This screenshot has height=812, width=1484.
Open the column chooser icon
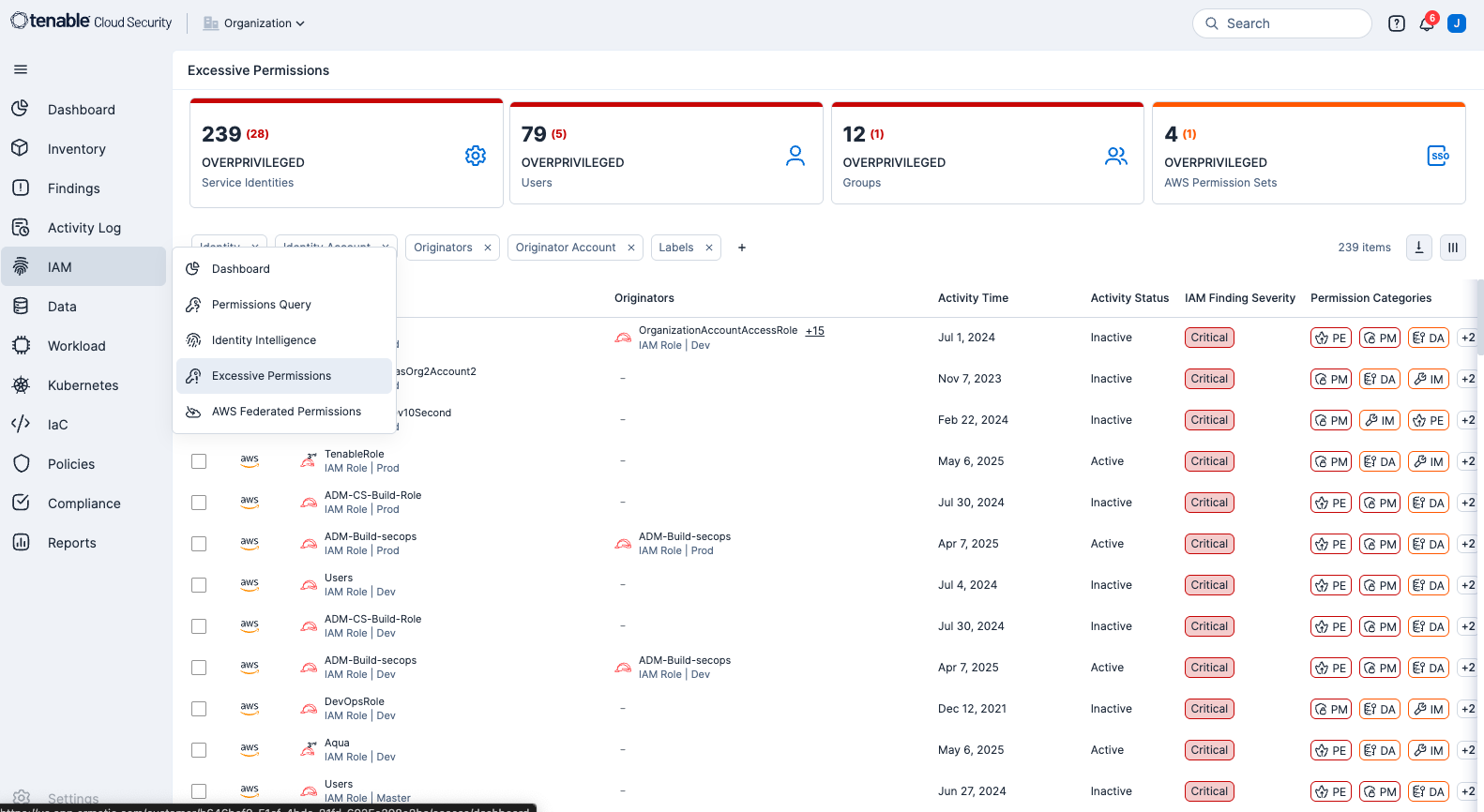[1453, 248]
